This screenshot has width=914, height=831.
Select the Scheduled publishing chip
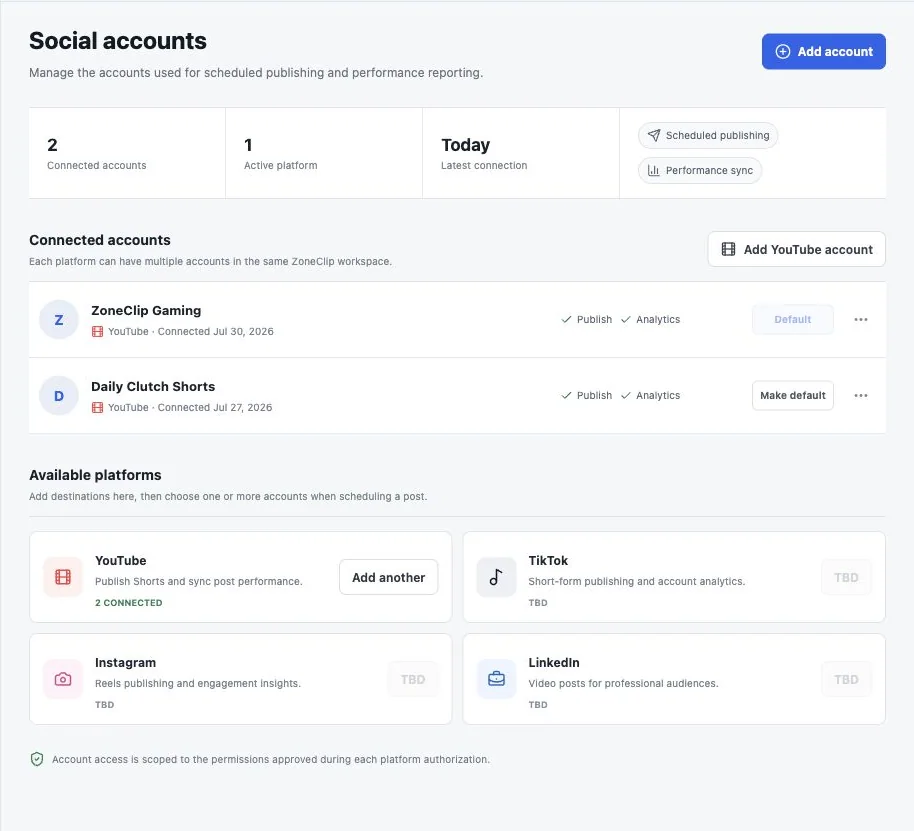tap(708, 135)
